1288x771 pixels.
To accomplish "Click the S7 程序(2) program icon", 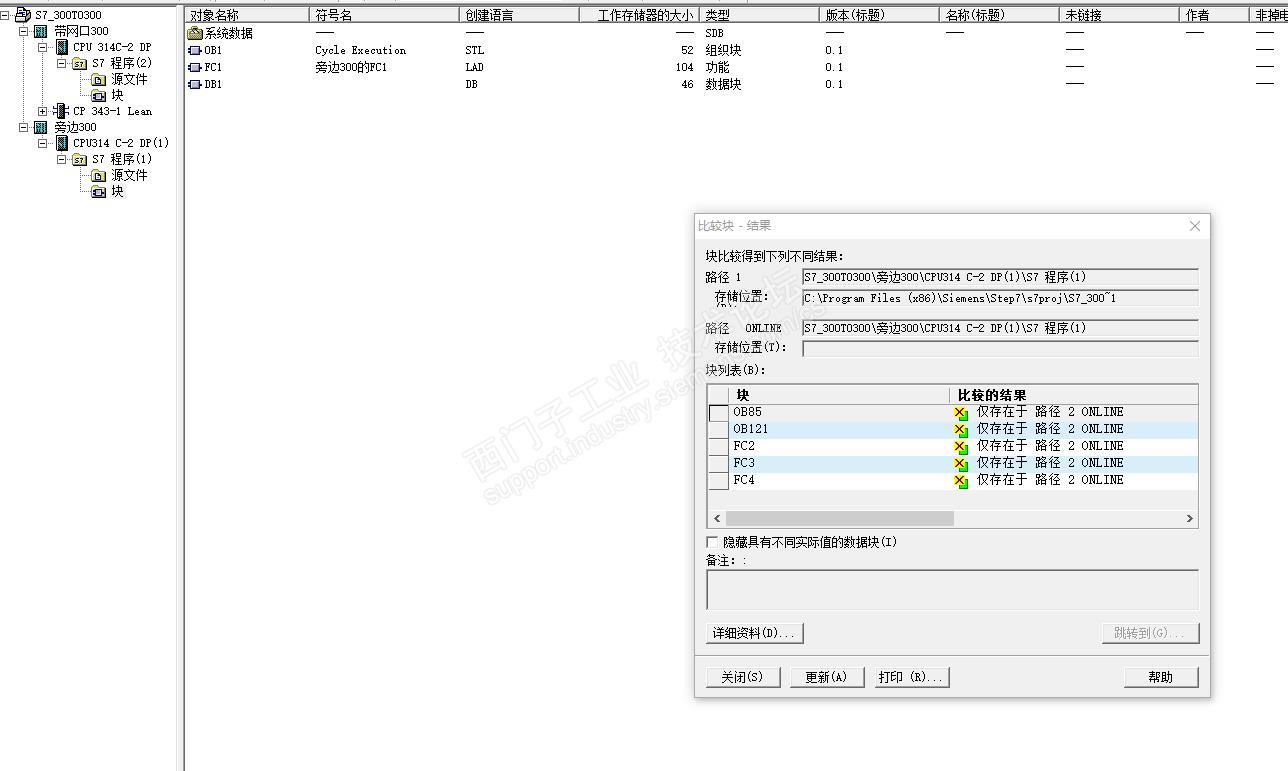I will point(80,63).
